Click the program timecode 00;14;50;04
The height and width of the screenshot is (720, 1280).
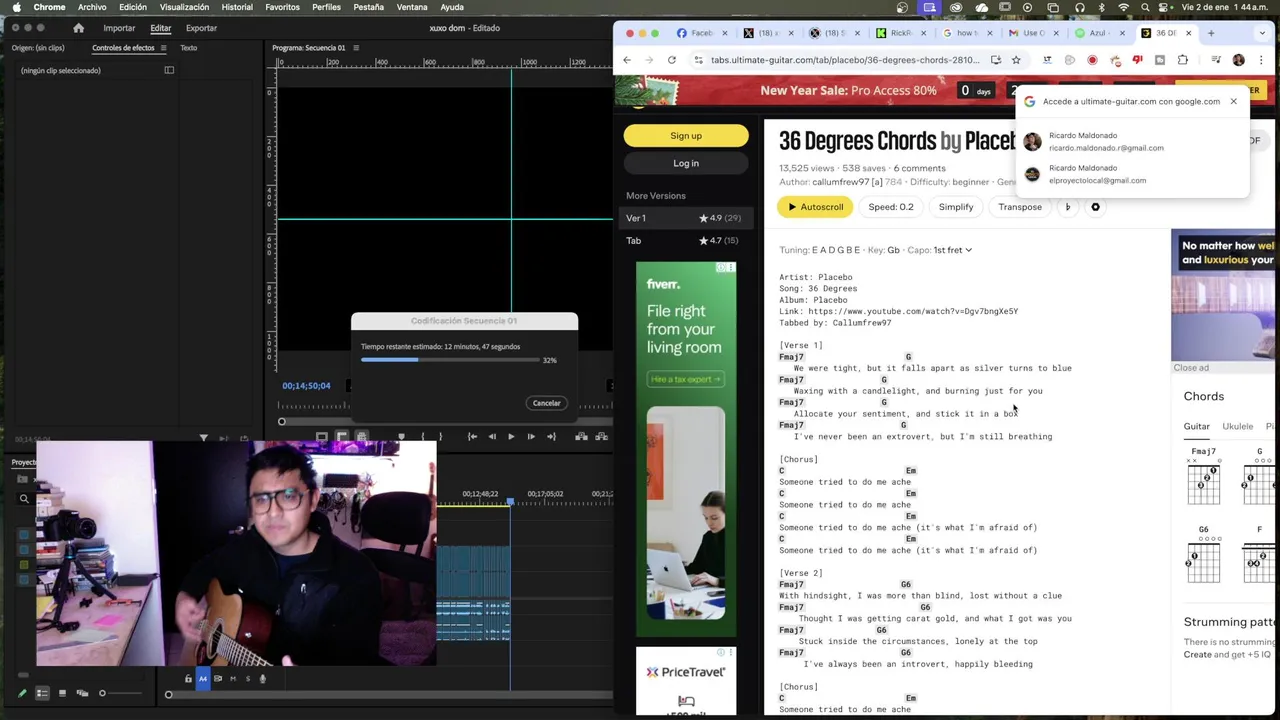pos(306,386)
